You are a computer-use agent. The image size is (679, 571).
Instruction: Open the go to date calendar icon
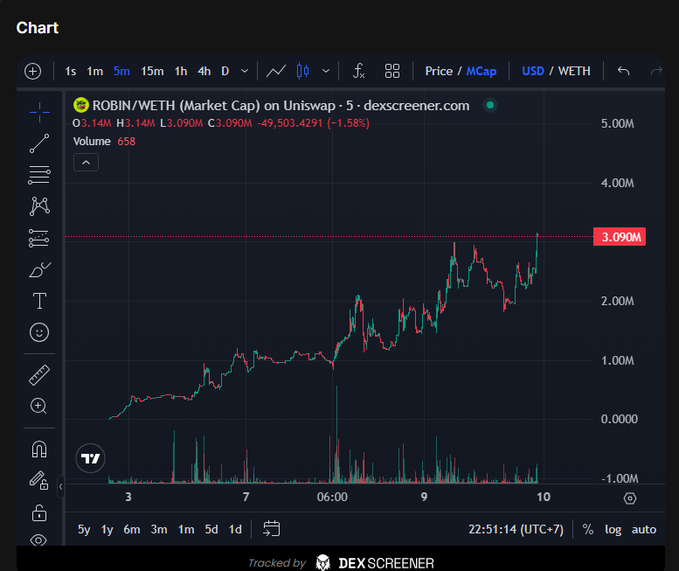(272, 529)
